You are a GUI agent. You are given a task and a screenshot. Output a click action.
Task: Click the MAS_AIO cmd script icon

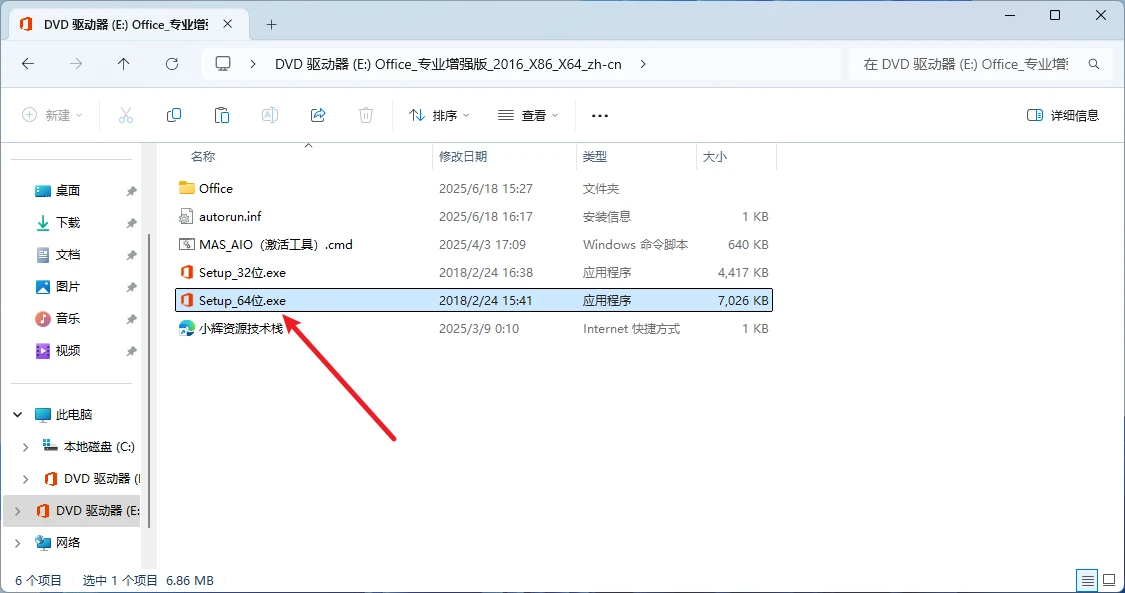[x=187, y=244]
